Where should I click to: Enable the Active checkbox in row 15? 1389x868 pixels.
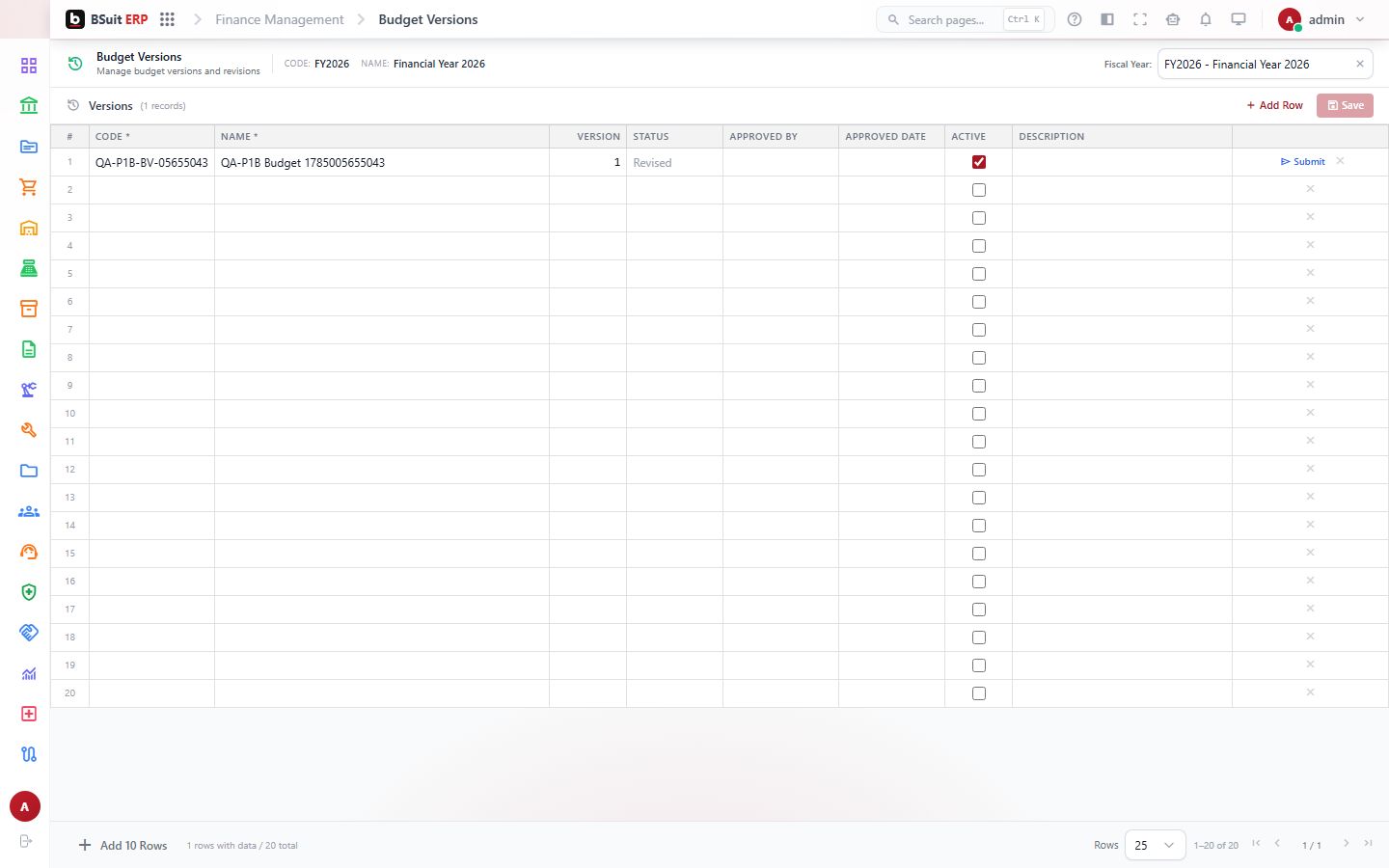point(979,554)
